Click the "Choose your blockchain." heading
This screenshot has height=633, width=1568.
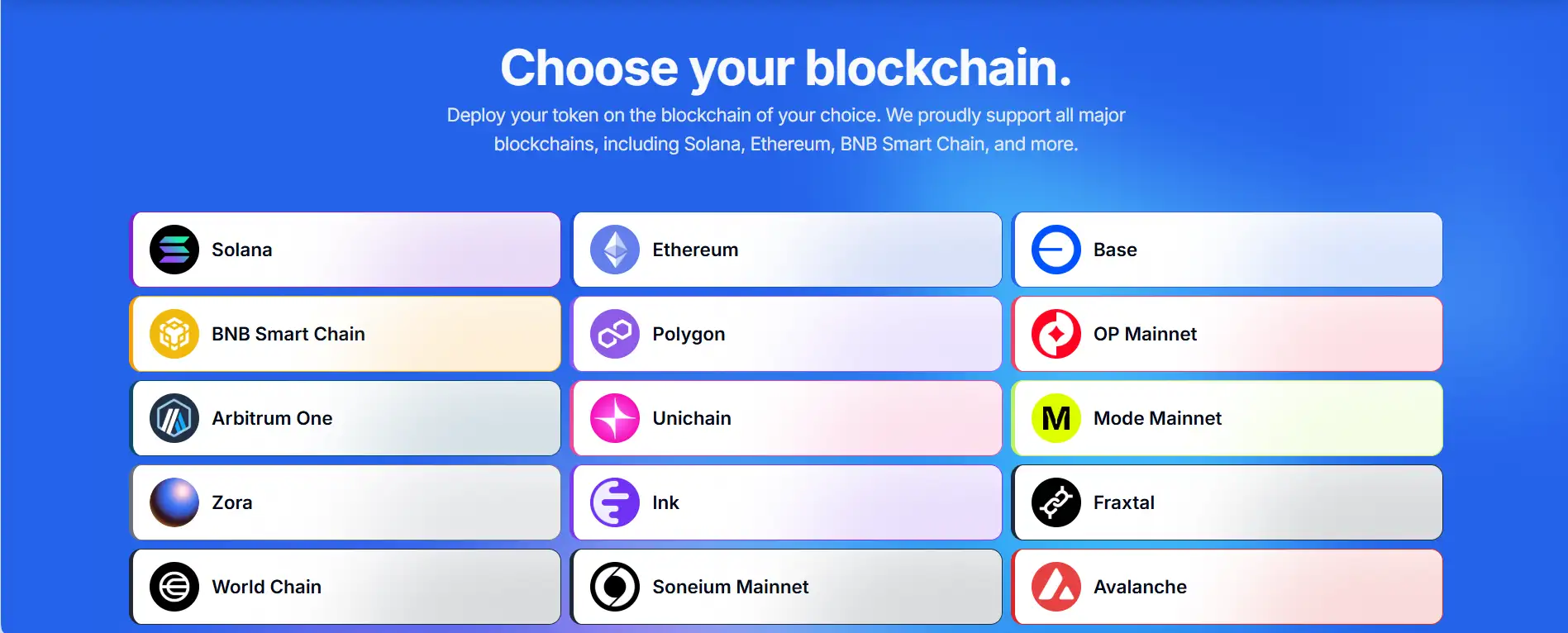point(785,68)
